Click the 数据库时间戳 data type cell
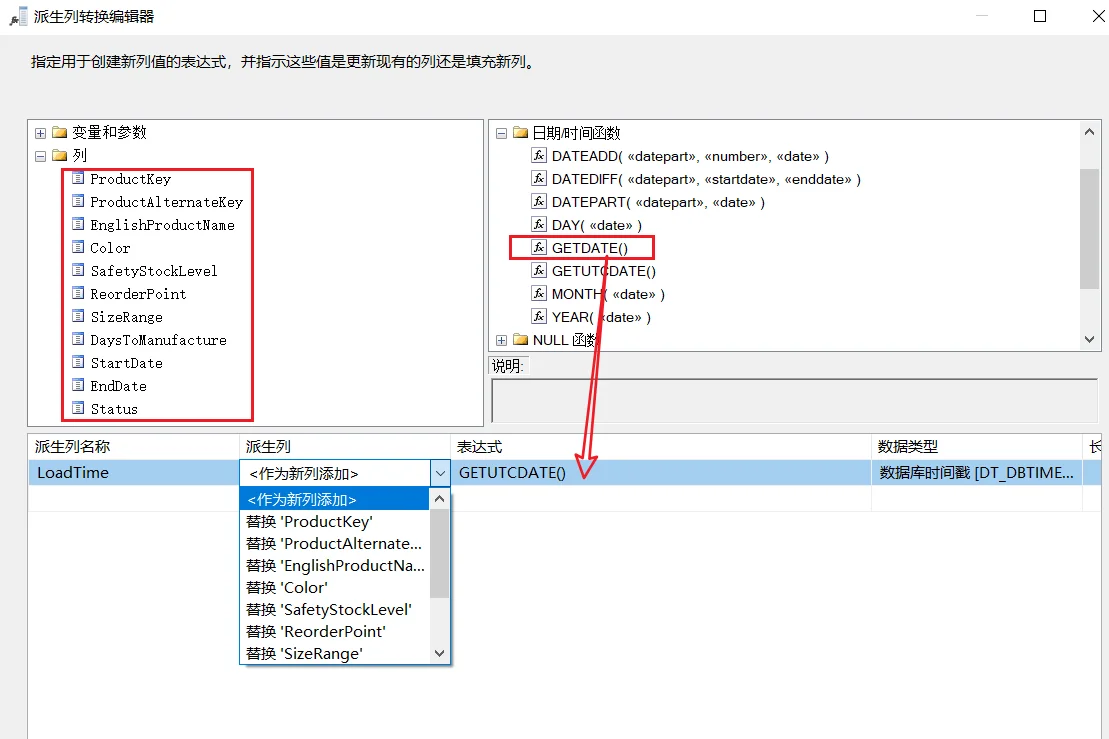1109x739 pixels. point(977,472)
